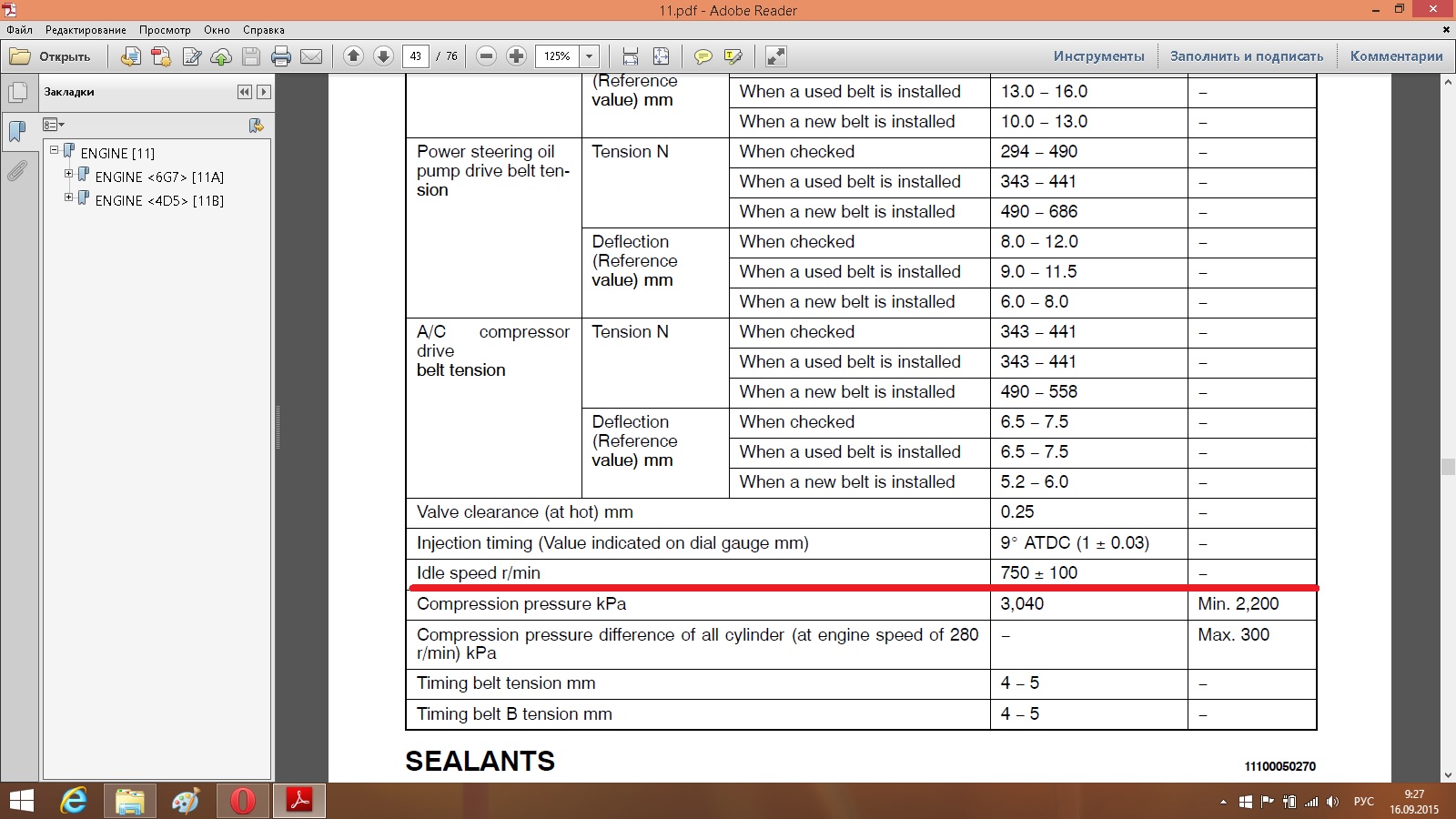Add a sticky note comment

[x=703, y=56]
